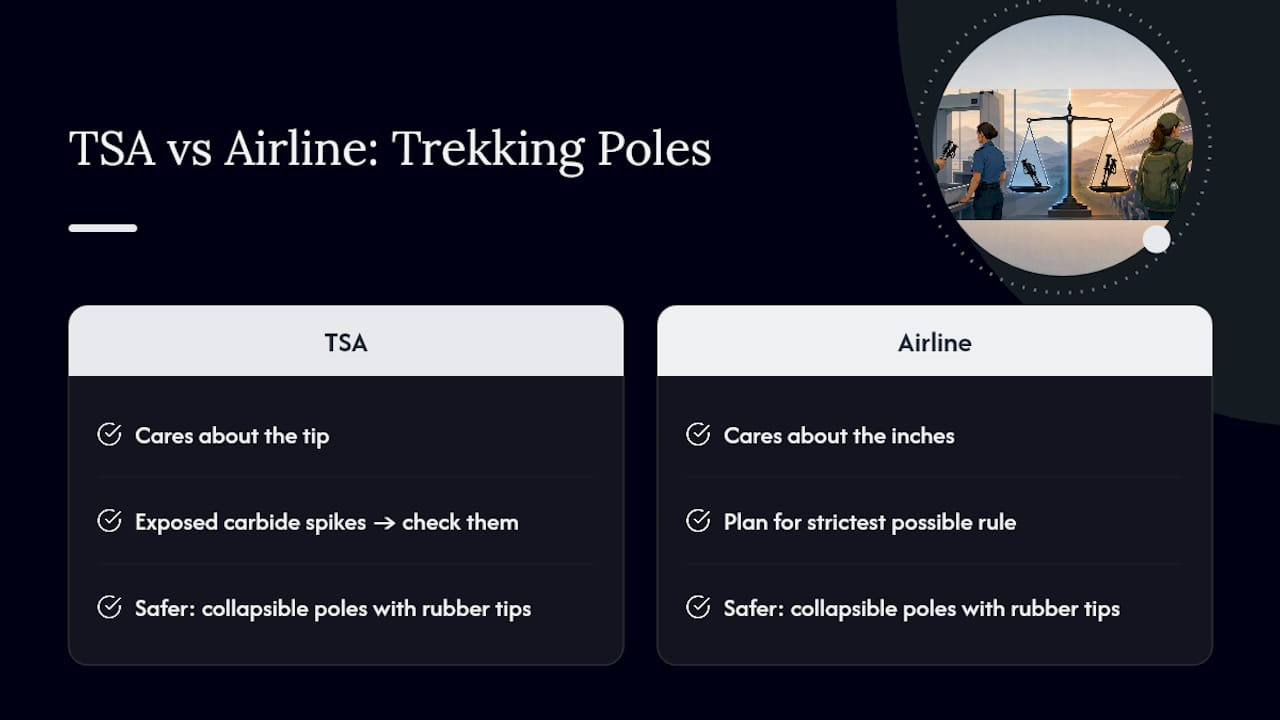The width and height of the screenshot is (1280, 720).
Task: Click the white dot on the dotted circle
Action: tap(1156, 239)
